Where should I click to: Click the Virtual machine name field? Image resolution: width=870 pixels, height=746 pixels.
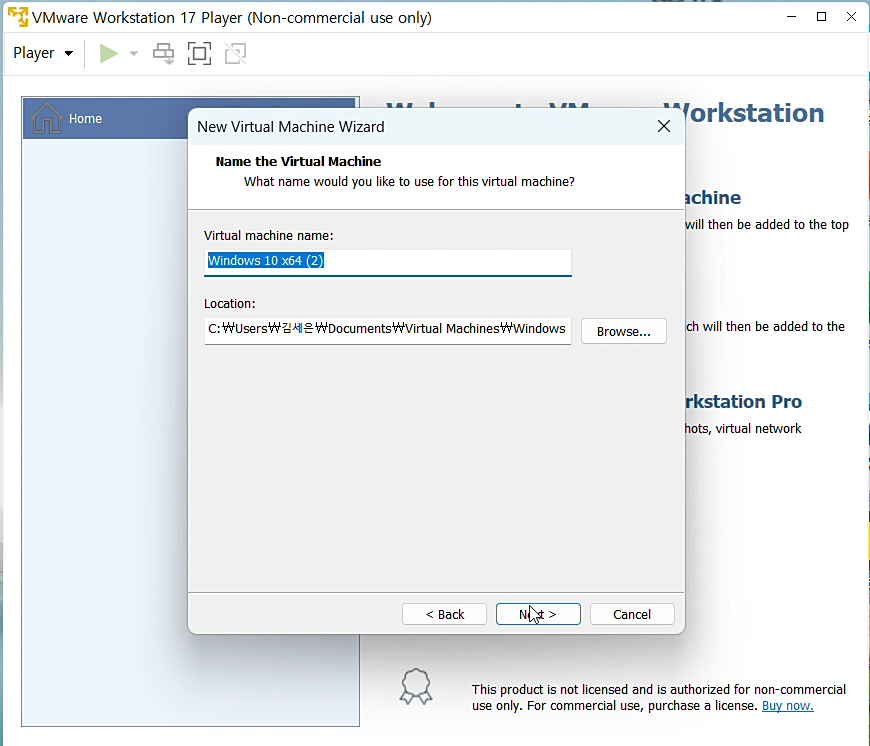pyautogui.click(x=387, y=262)
